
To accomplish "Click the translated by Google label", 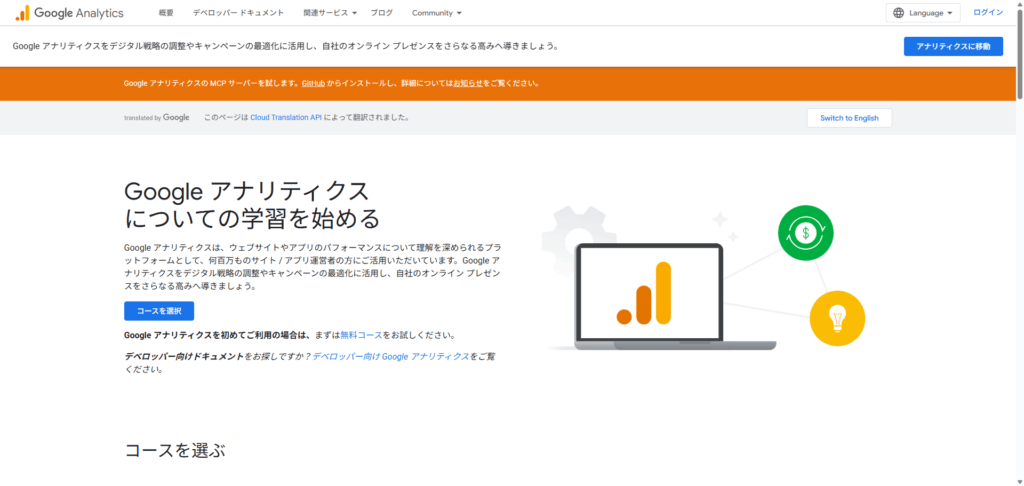I will 157,118.
